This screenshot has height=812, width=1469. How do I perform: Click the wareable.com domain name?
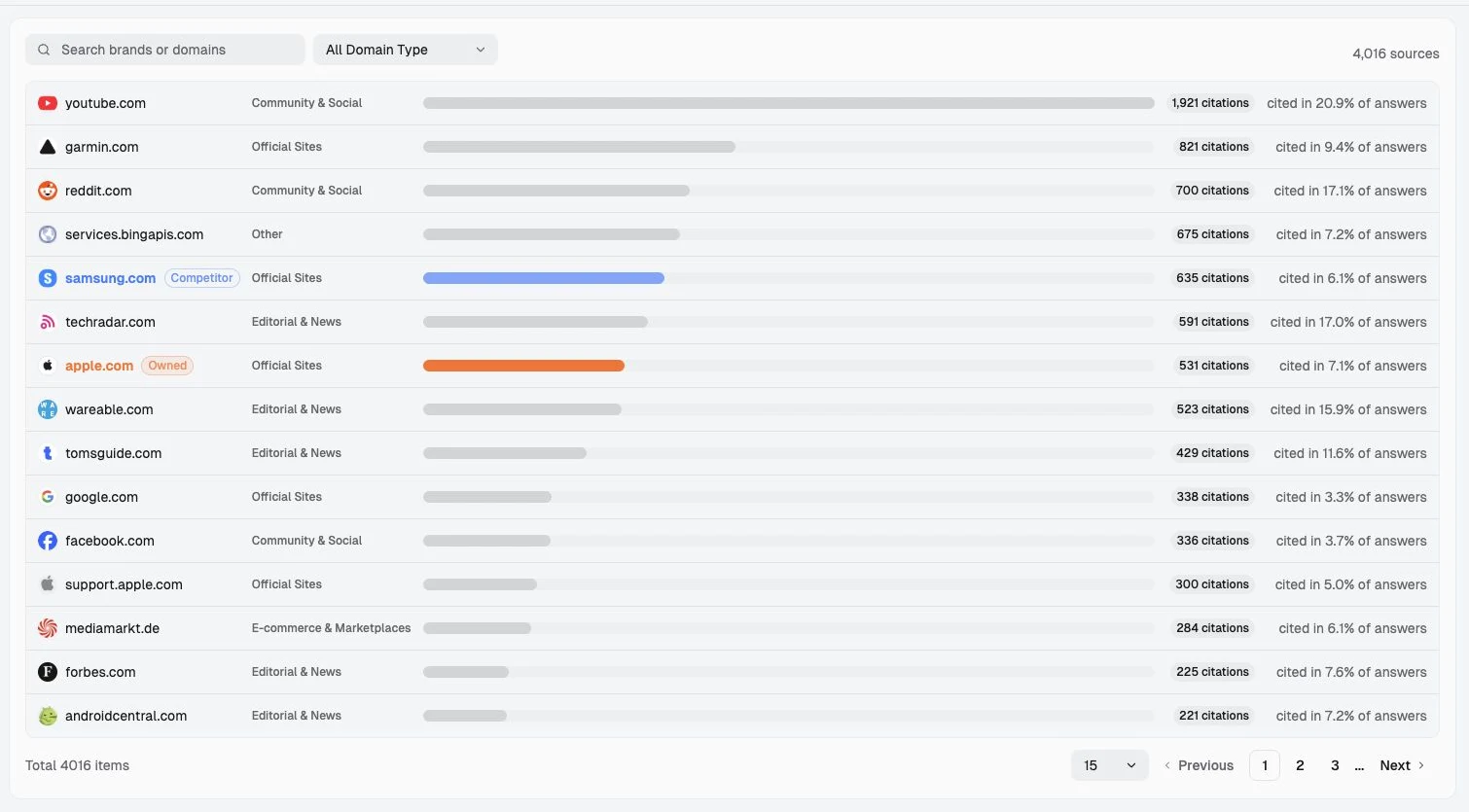click(109, 409)
